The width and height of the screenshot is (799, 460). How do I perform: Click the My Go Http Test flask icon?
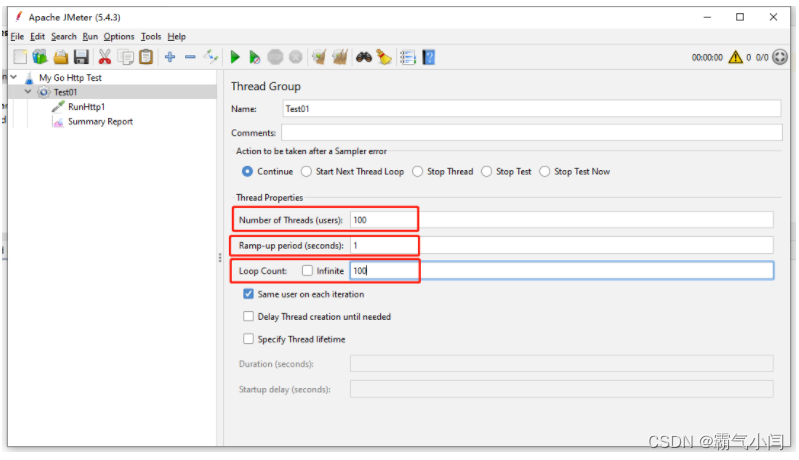point(29,78)
